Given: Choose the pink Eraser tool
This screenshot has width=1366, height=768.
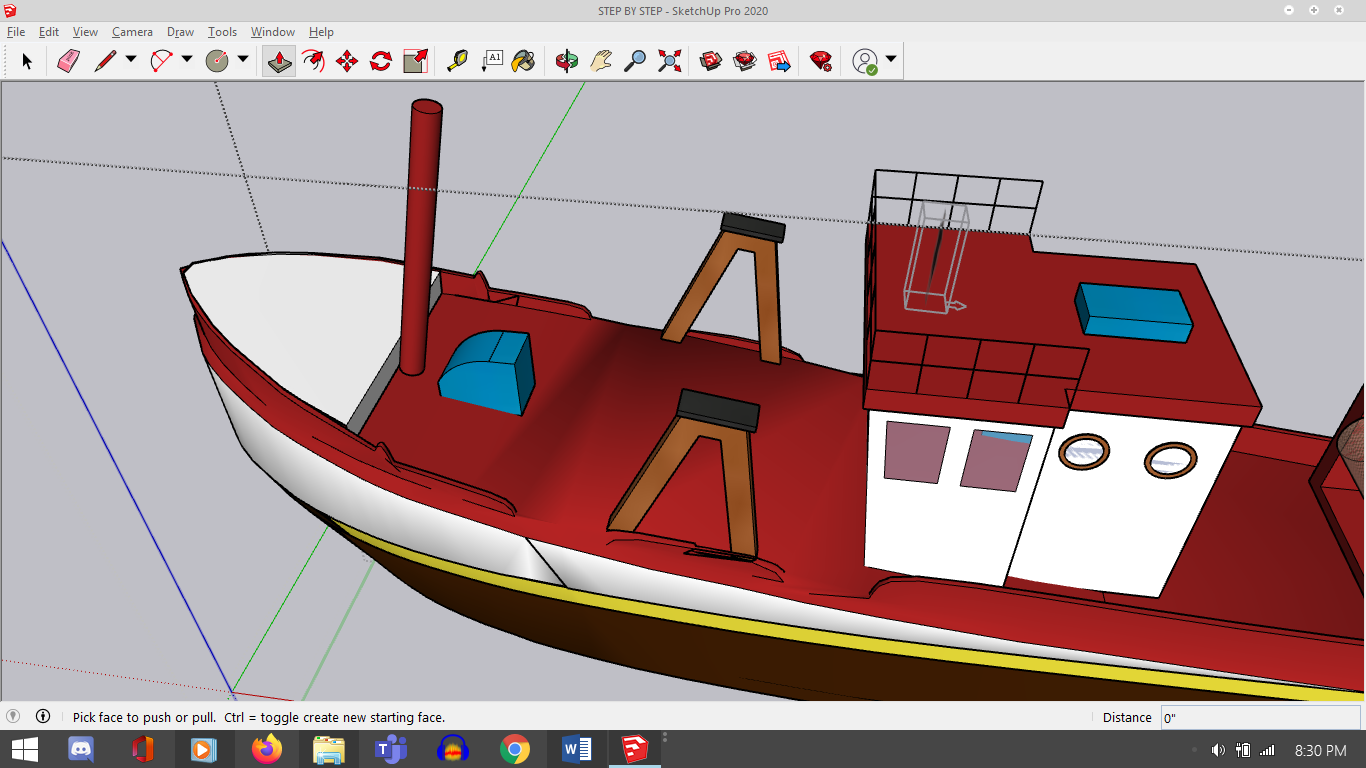Looking at the screenshot, I should 68,61.
